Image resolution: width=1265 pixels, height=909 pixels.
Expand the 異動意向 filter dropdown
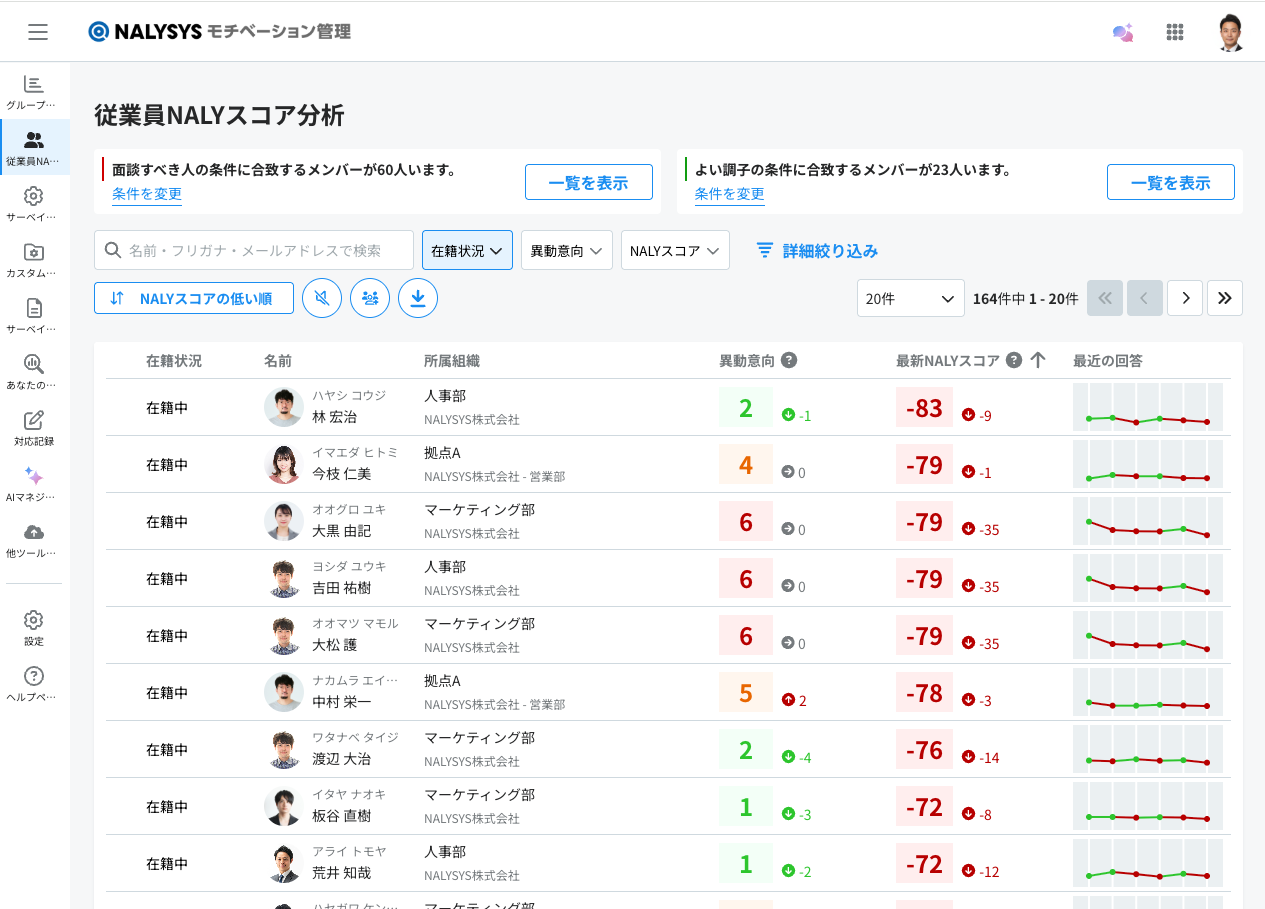pyautogui.click(x=566, y=251)
